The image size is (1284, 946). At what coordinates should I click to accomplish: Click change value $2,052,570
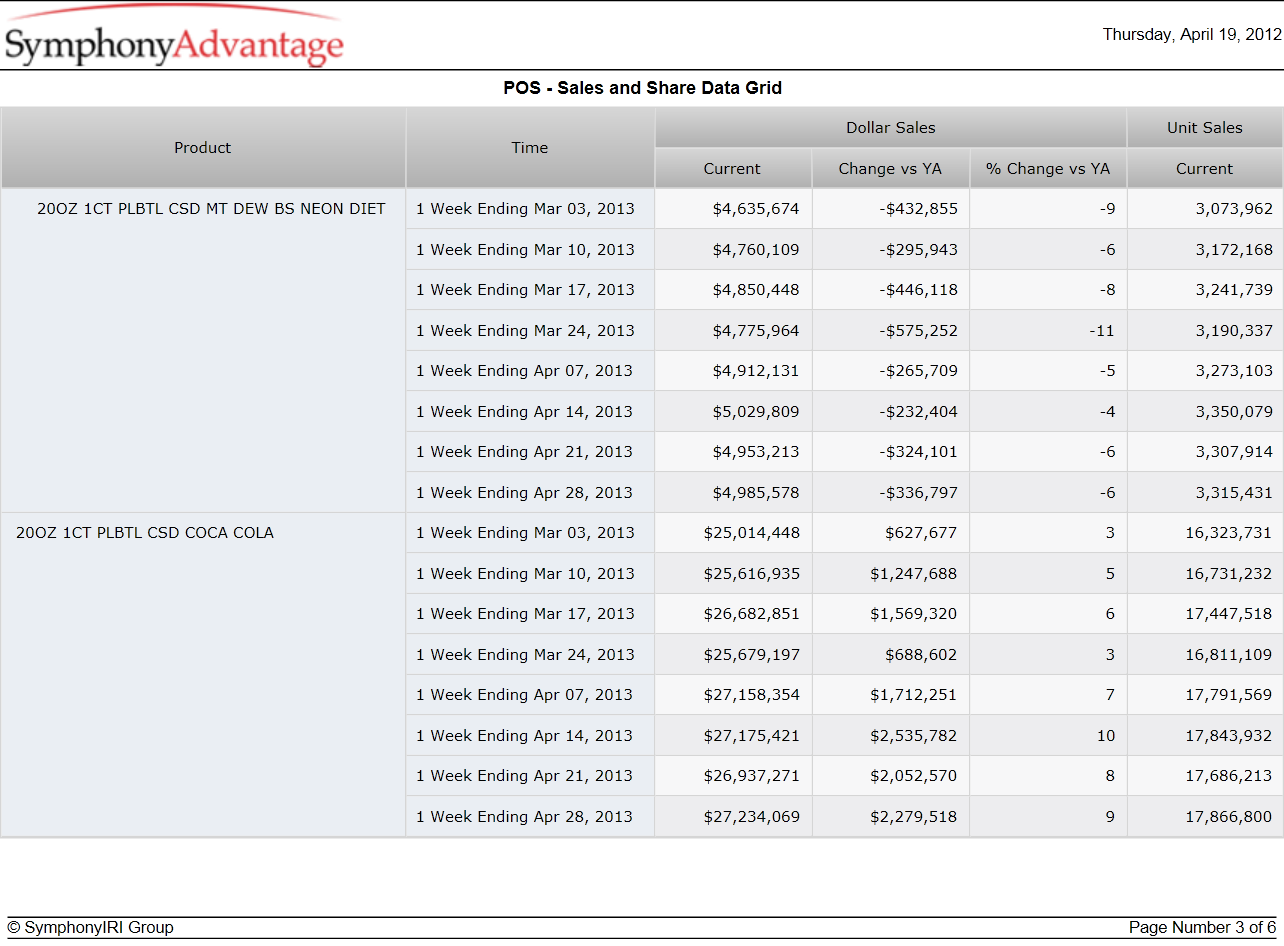pos(914,776)
